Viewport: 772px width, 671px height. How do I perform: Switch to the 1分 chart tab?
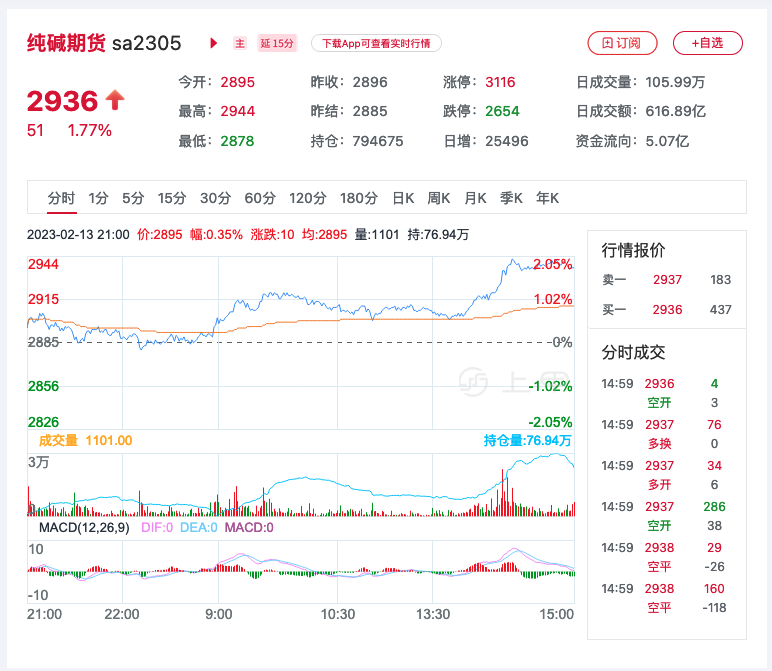point(98,198)
